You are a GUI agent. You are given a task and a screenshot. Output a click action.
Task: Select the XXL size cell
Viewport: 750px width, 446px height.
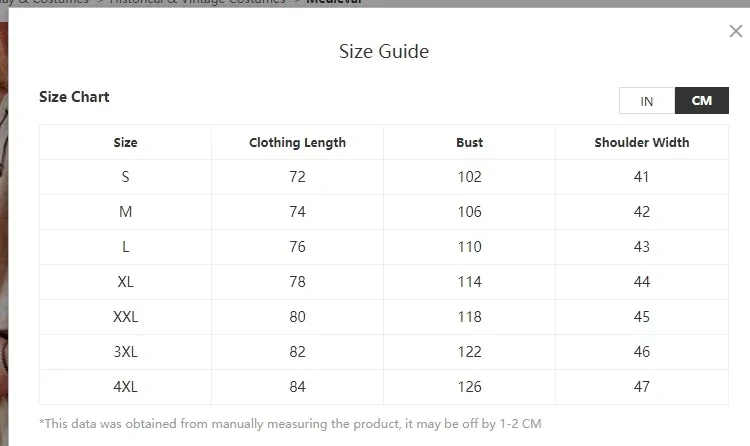tap(125, 317)
